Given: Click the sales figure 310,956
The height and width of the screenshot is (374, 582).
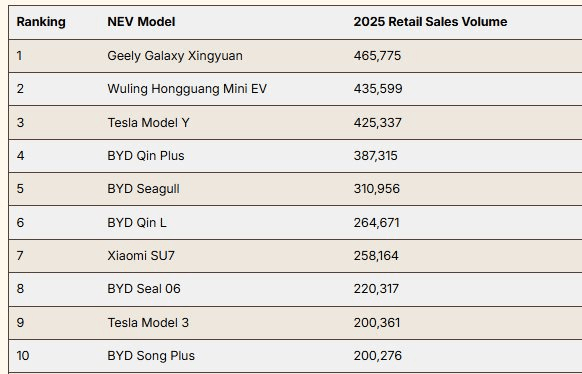Looking at the screenshot, I should point(377,189).
